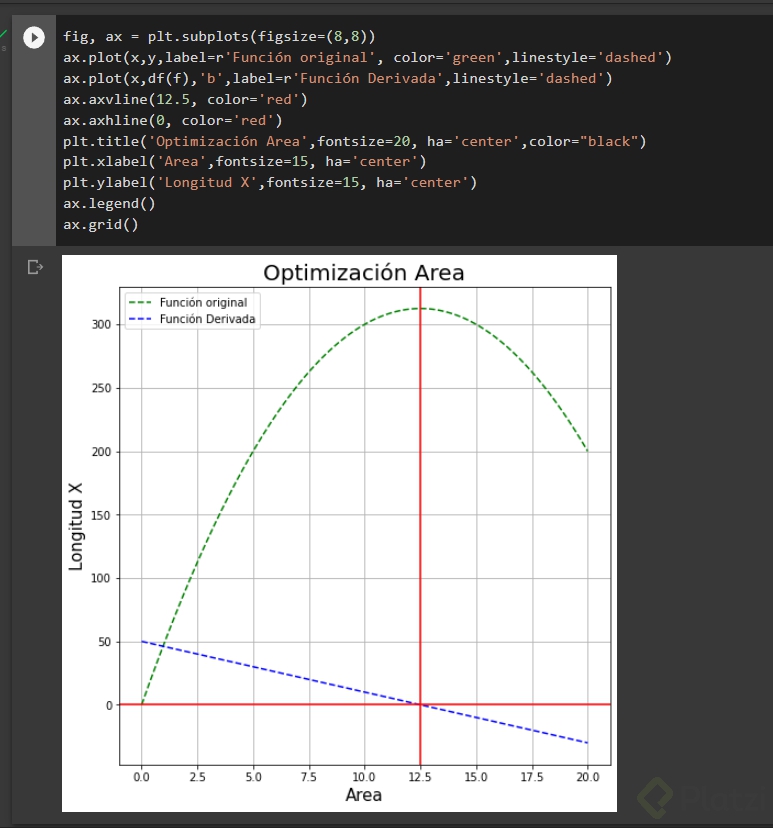
Task: Click the y-axis tick label 100
Action: (x=101, y=578)
